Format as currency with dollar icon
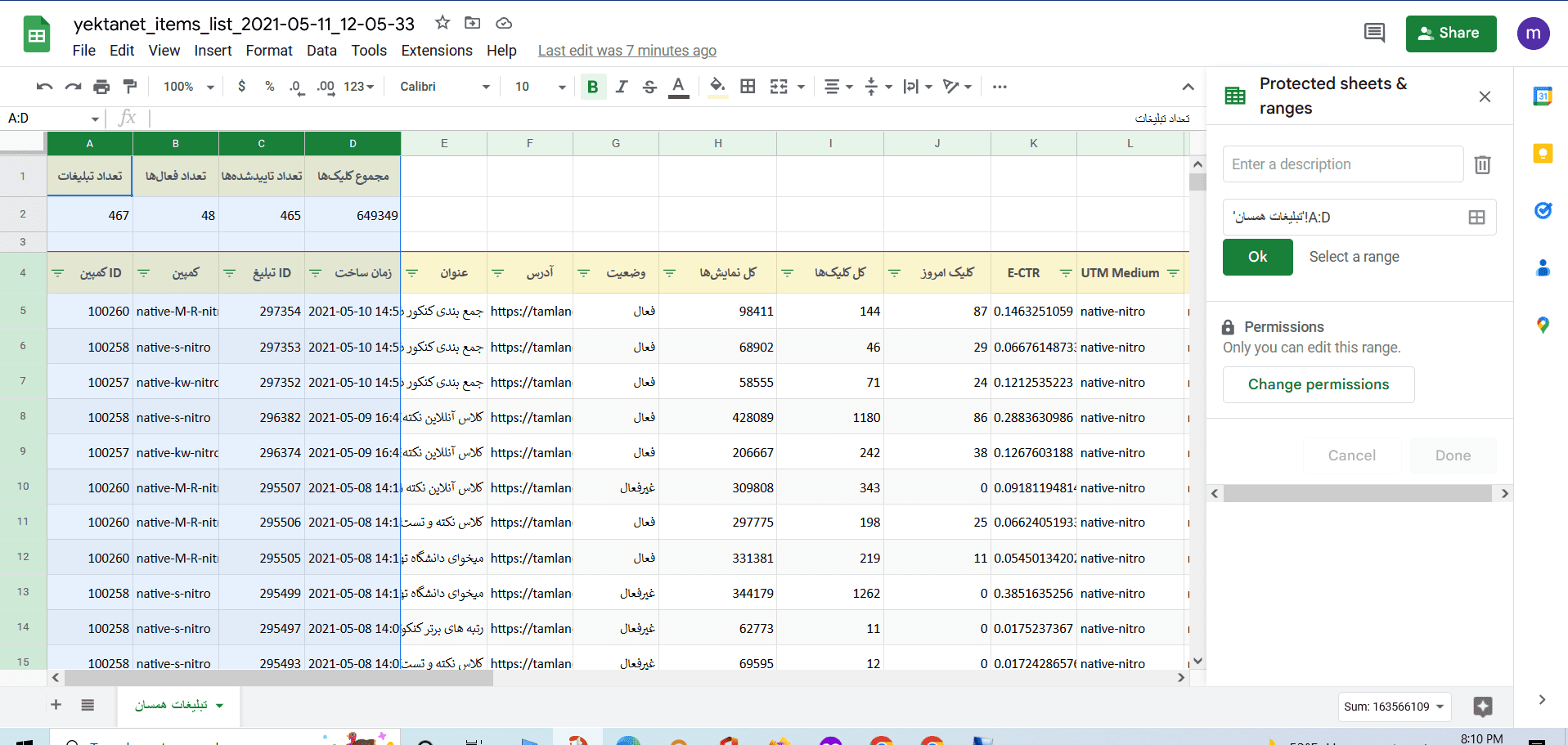1568x745 pixels. tap(241, 87)
